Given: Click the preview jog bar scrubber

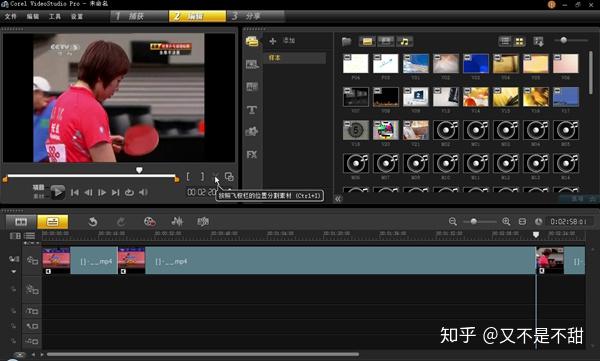Looking at the screenshot, I should [139, 170].
